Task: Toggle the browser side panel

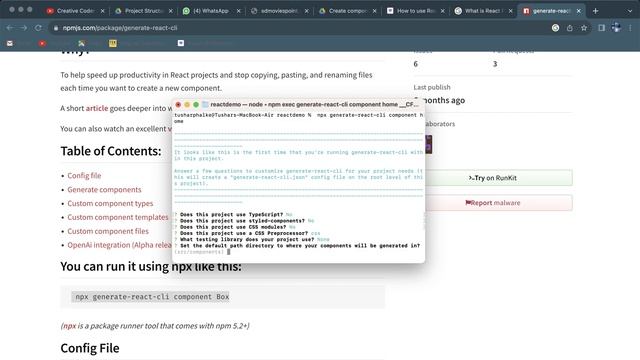Action: pos(602,28)
